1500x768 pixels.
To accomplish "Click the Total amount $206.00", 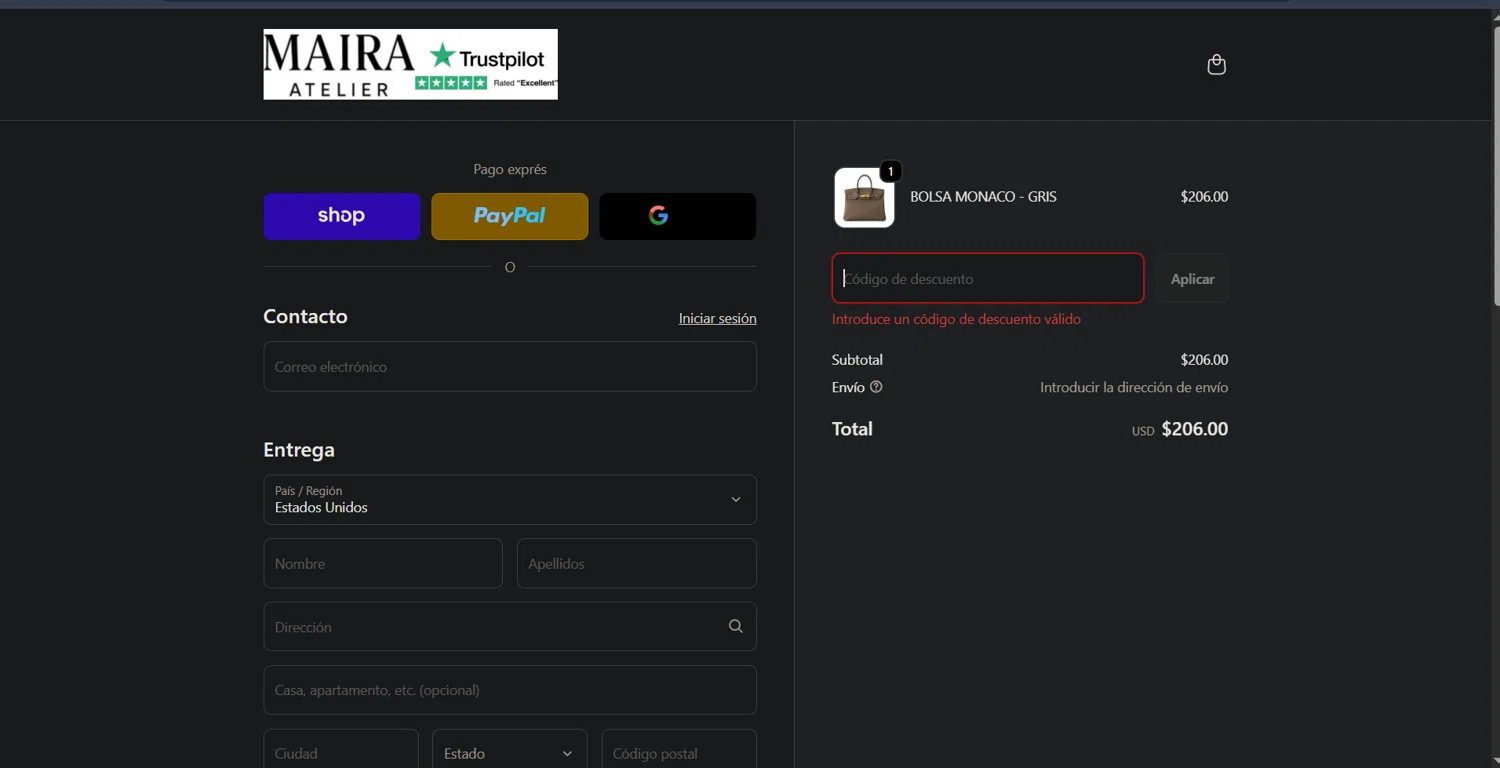I will point(1194,429).
